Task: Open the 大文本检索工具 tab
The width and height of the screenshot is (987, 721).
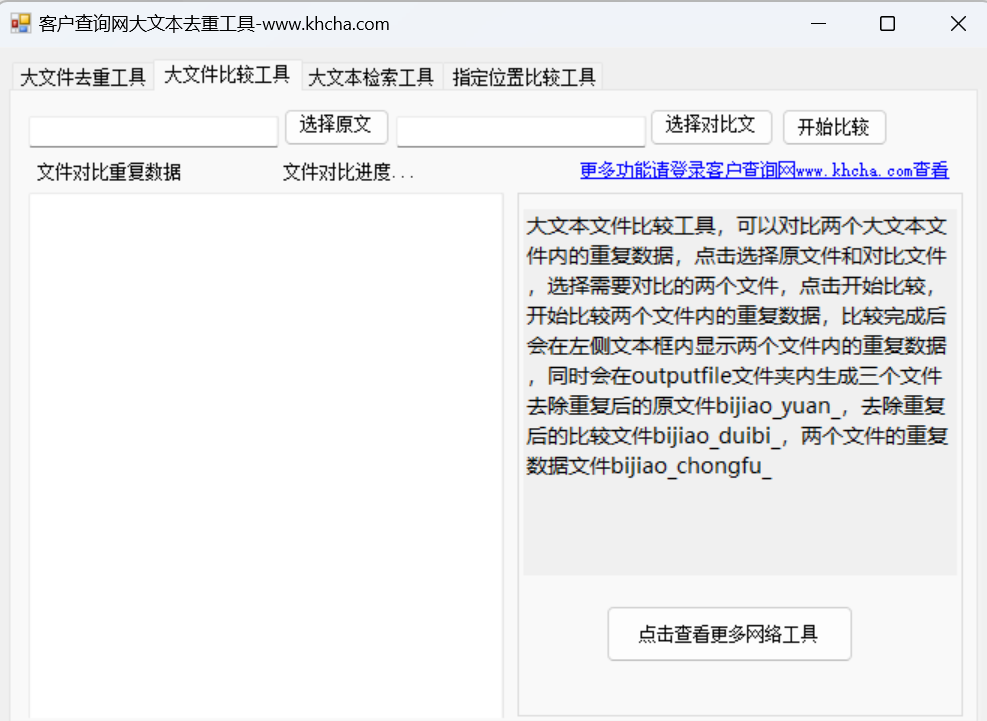Action: click(371, 77)
